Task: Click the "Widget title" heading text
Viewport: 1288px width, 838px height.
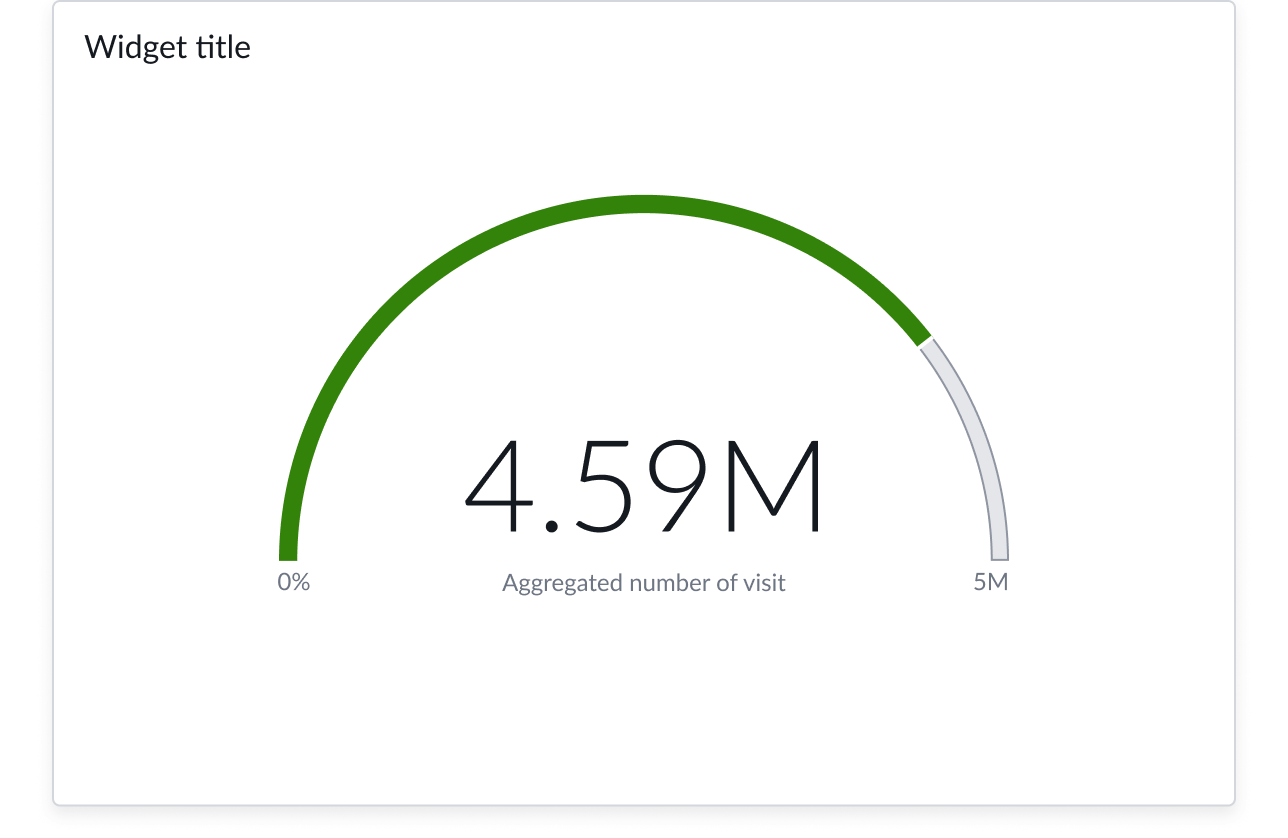Action: click(x=167, y=47)
